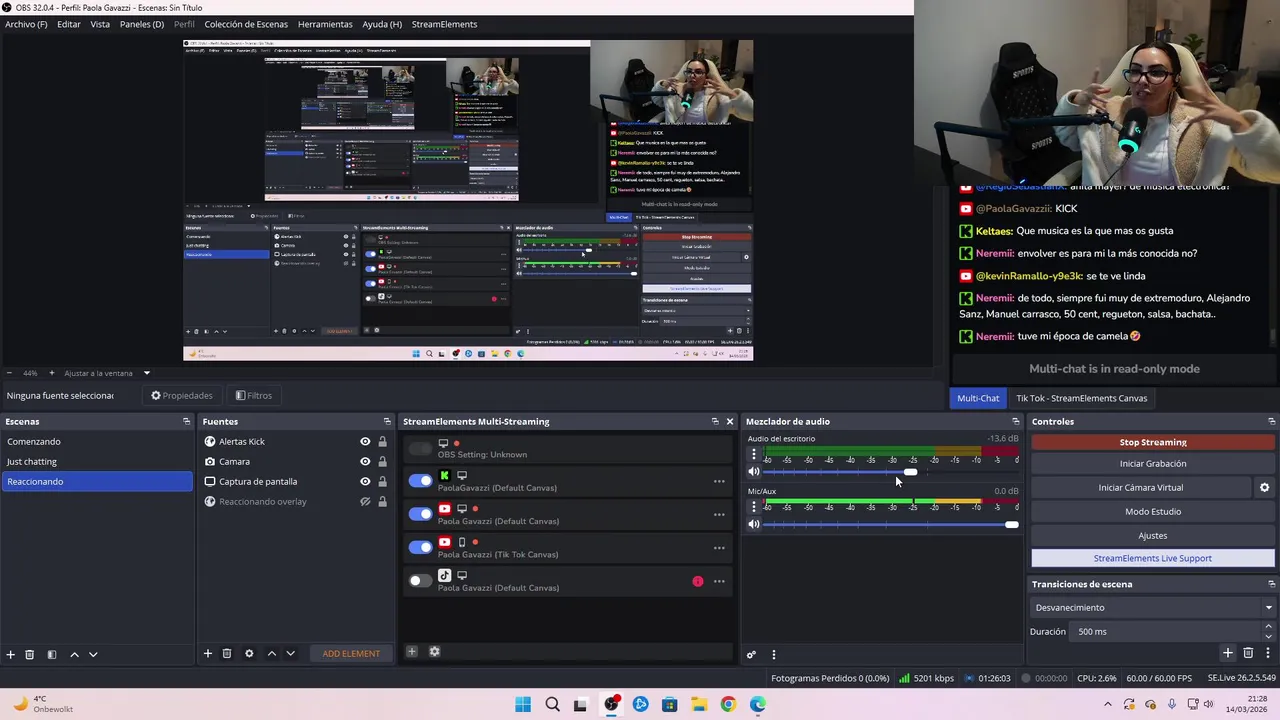Open transition properties three-dot menu

1267,653
